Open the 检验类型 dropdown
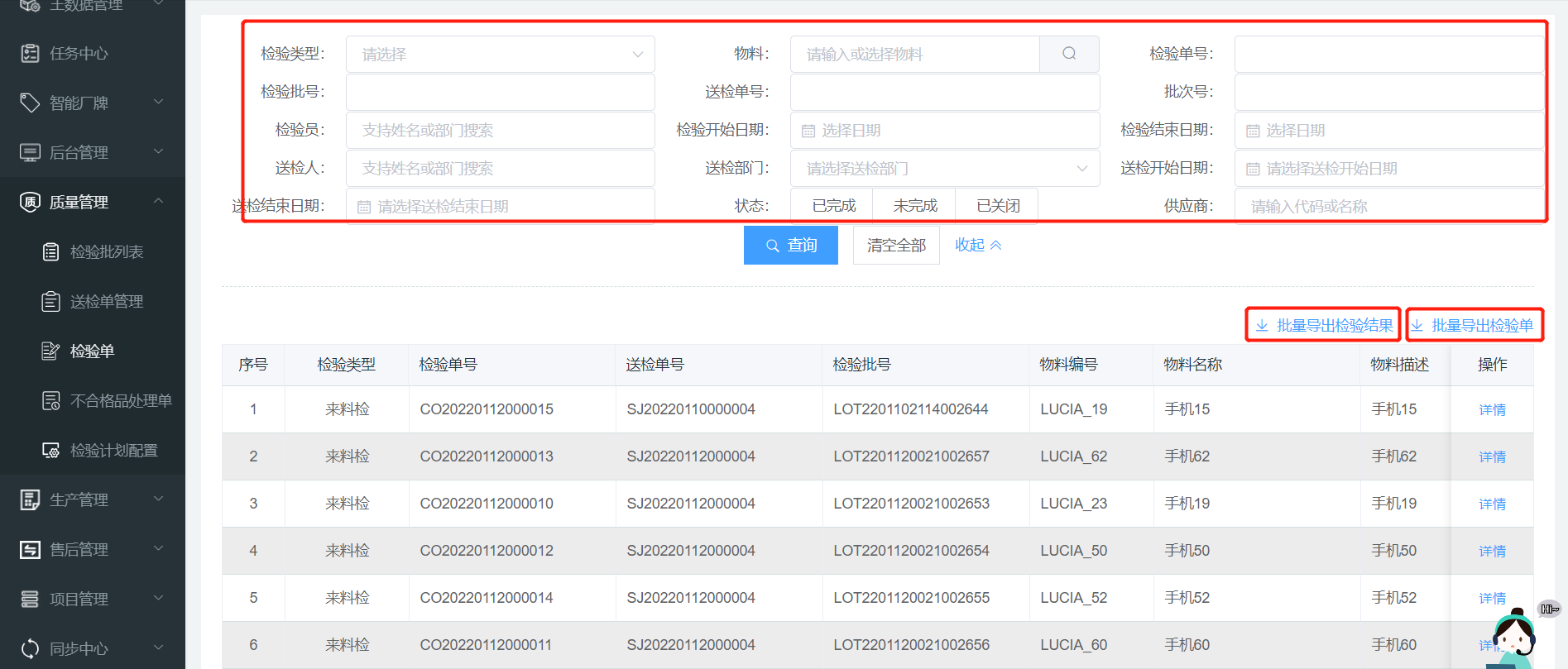The image size is (1568, 669). pos(500,54)
